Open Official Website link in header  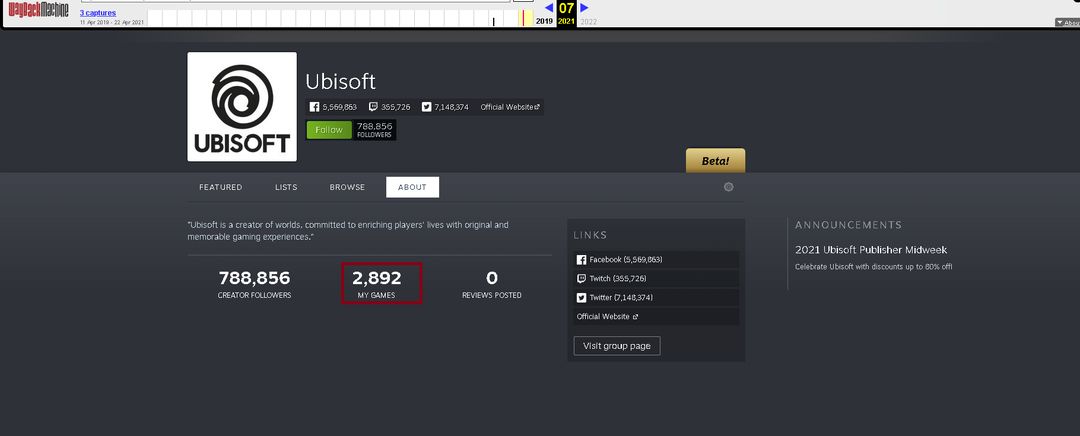pyautogui.click(x=510, y=107)
